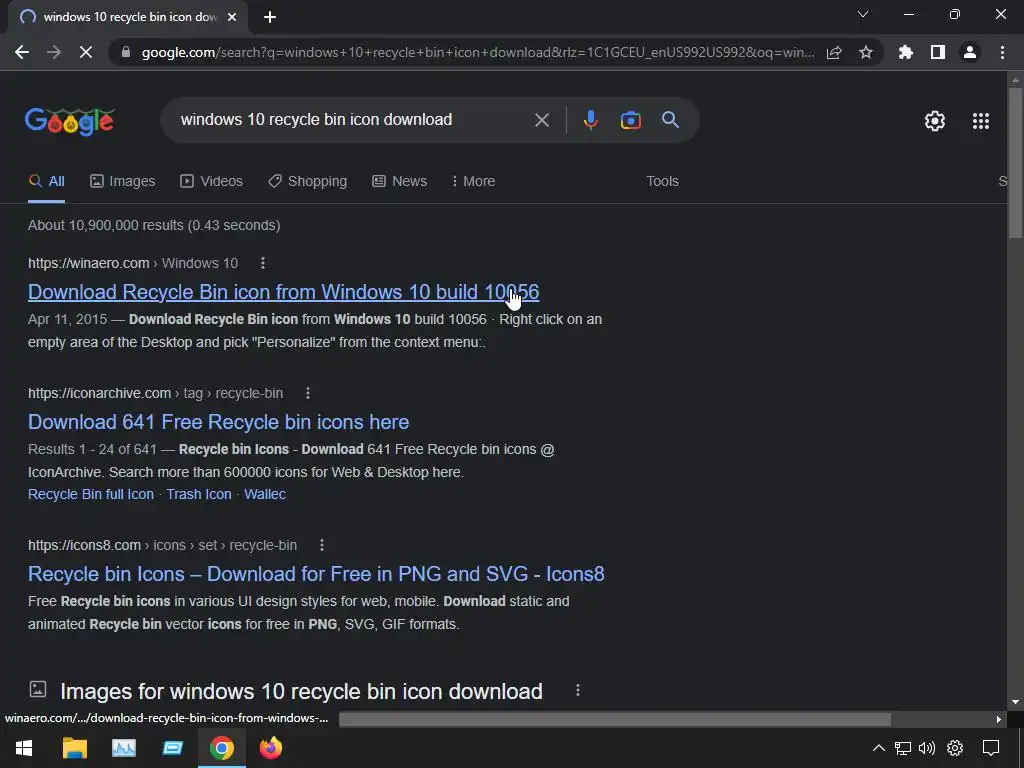Close the 'windows 10 recycle bin icon' tab
This screenshot has width=1024, height=768.
232,17
